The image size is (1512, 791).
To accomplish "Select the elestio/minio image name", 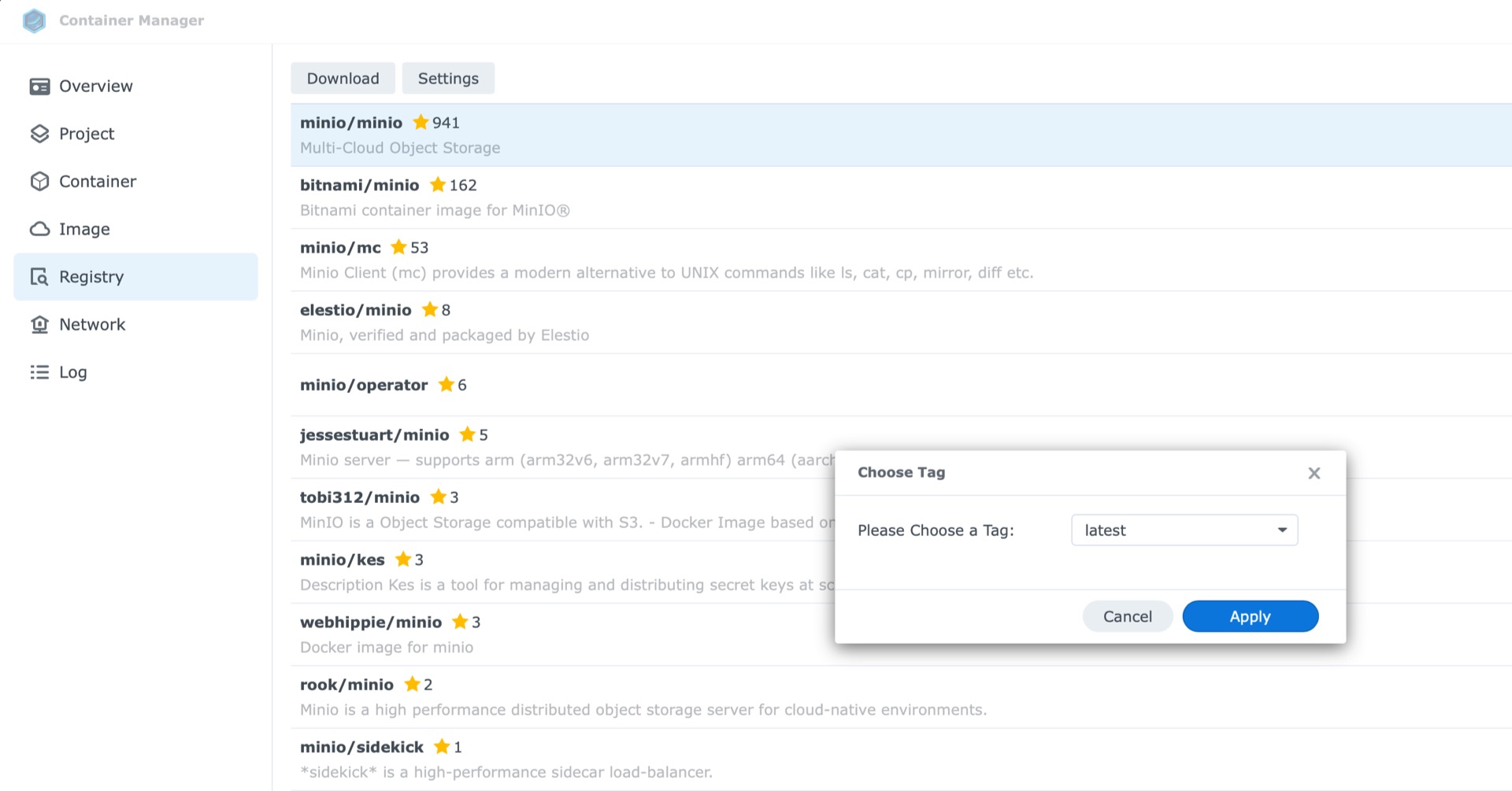I will point(355,310).
